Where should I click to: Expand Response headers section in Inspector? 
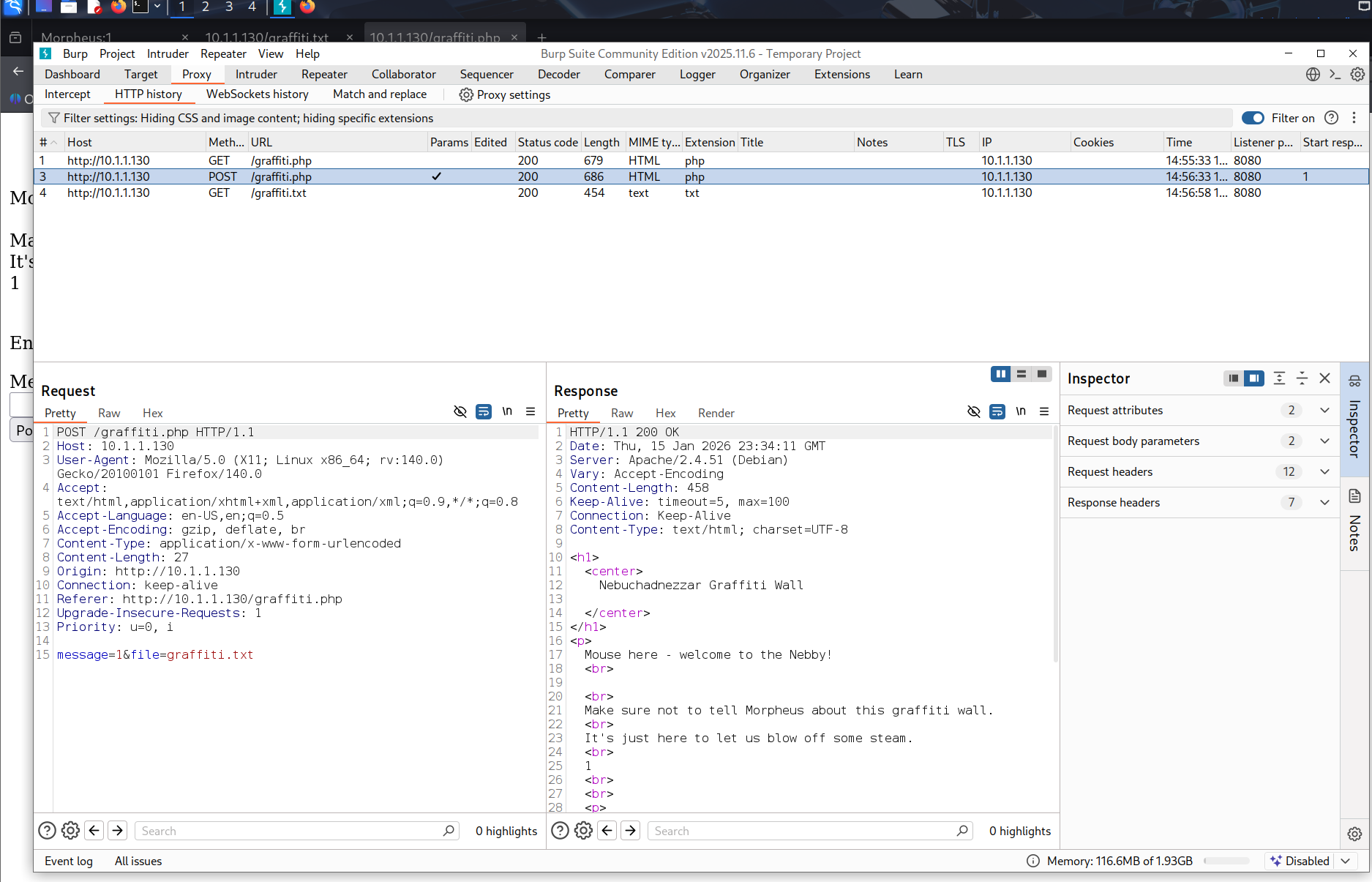pos(1324,502)
